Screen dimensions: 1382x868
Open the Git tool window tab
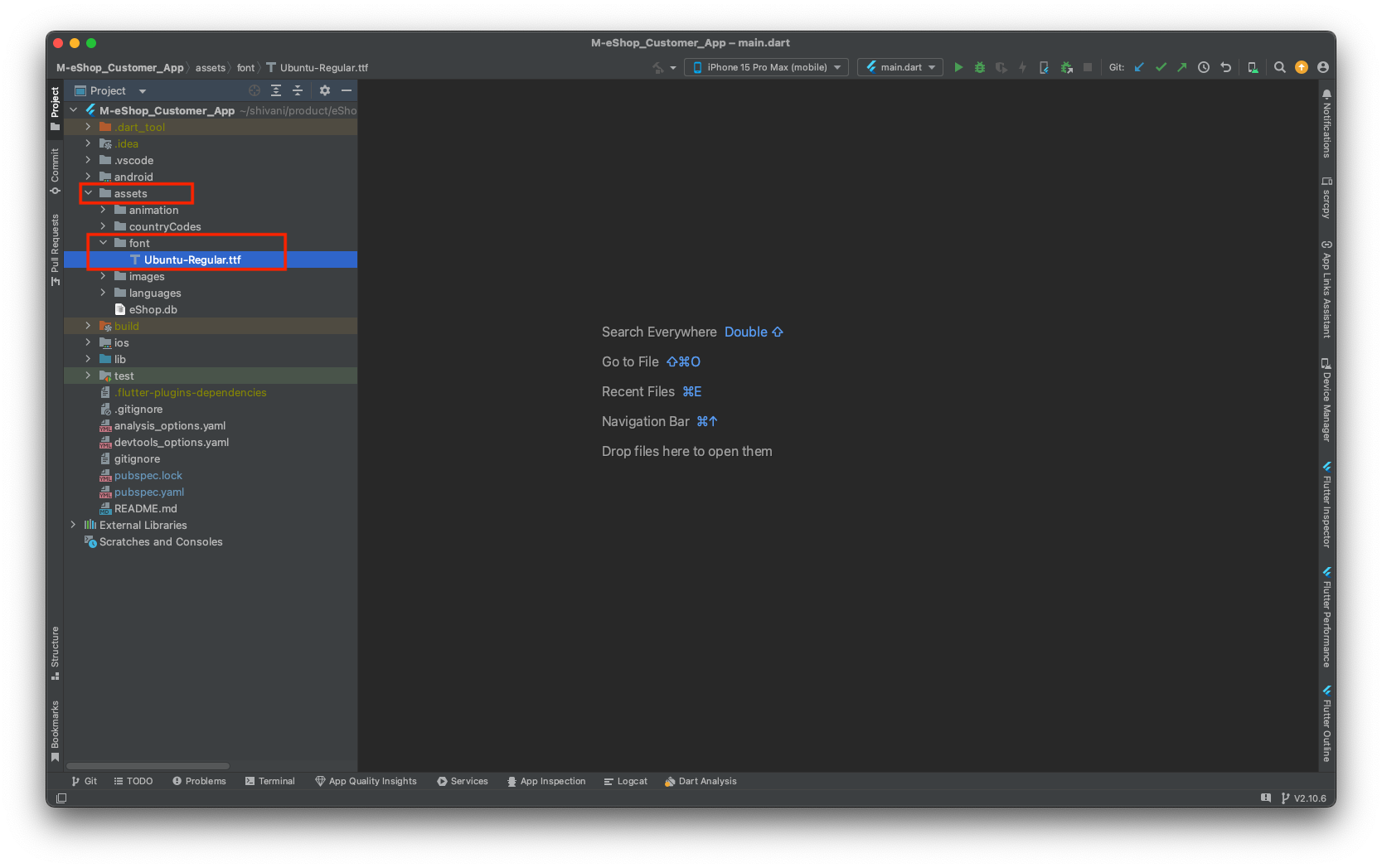point(85,781)
